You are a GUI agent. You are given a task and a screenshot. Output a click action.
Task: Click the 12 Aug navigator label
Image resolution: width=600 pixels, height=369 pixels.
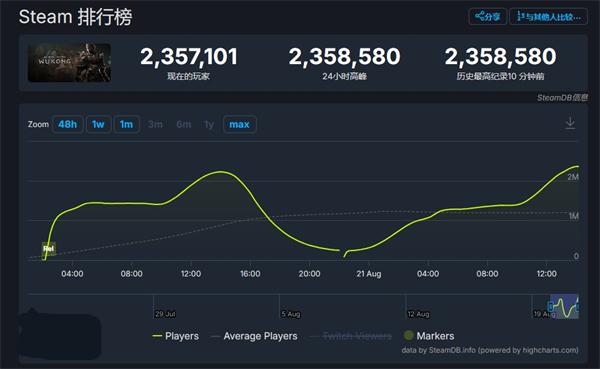point(418,314)
